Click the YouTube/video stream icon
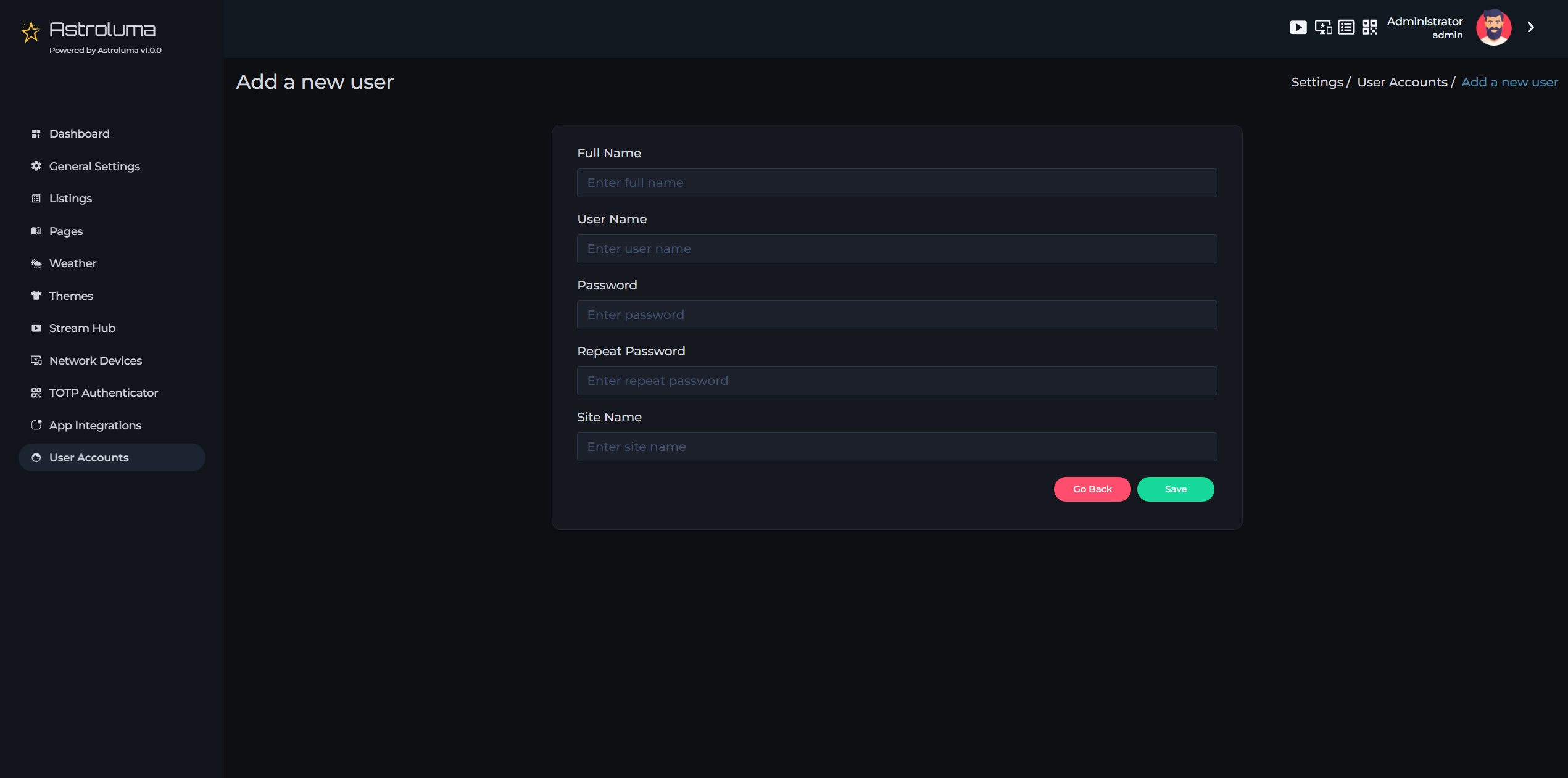The width and height of the screenshot is (1568, 778). pos(1298,27)
